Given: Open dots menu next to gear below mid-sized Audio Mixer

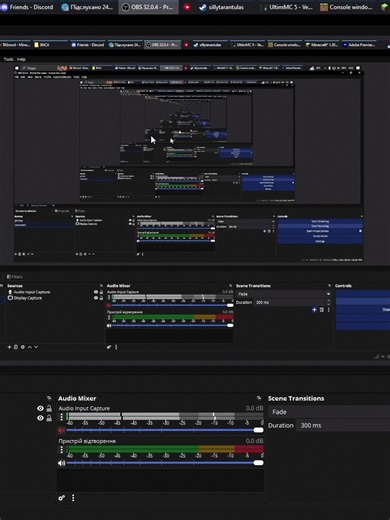Looking at the screenshot, I should tap(116, 347).
